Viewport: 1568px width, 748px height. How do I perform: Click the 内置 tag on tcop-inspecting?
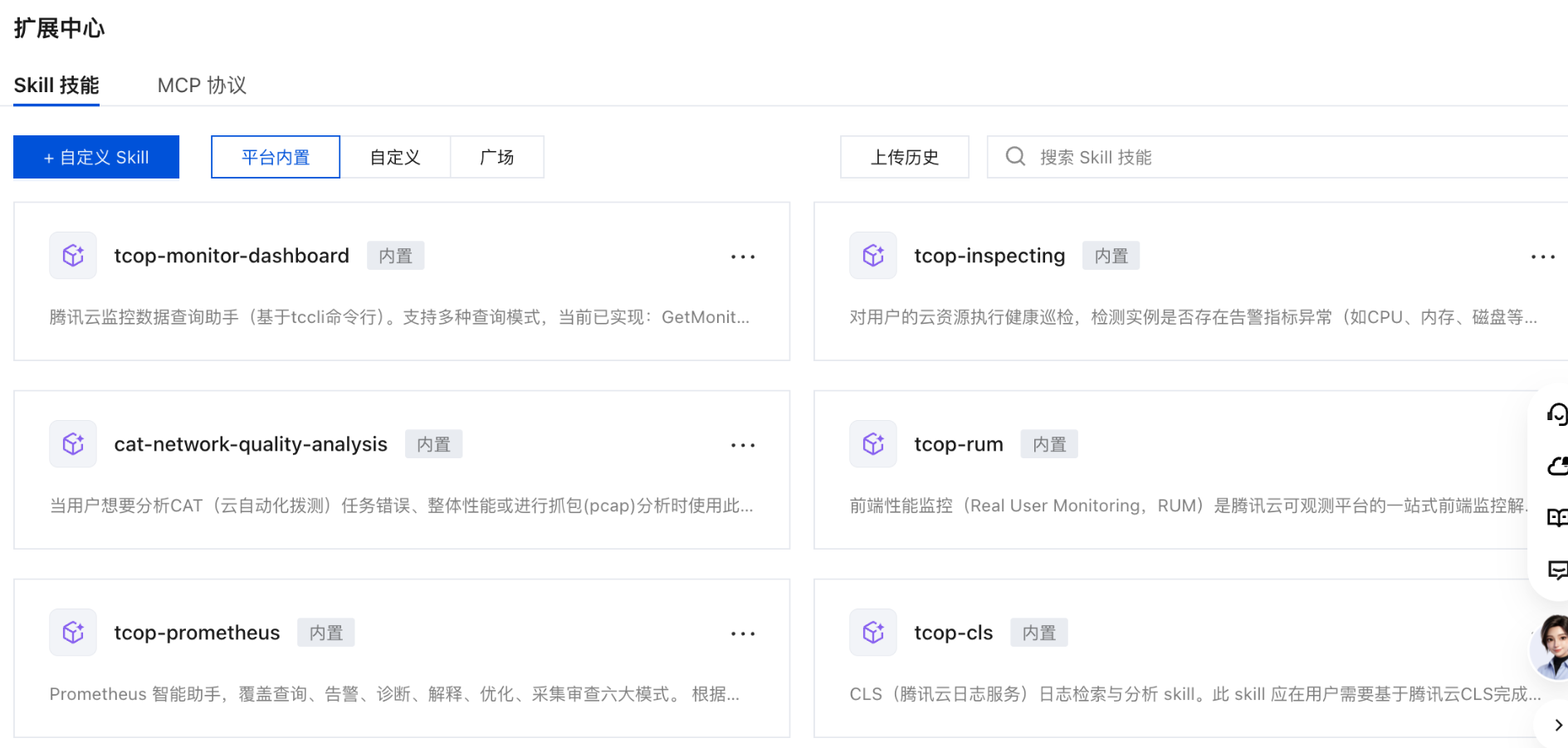(1111, 256)
